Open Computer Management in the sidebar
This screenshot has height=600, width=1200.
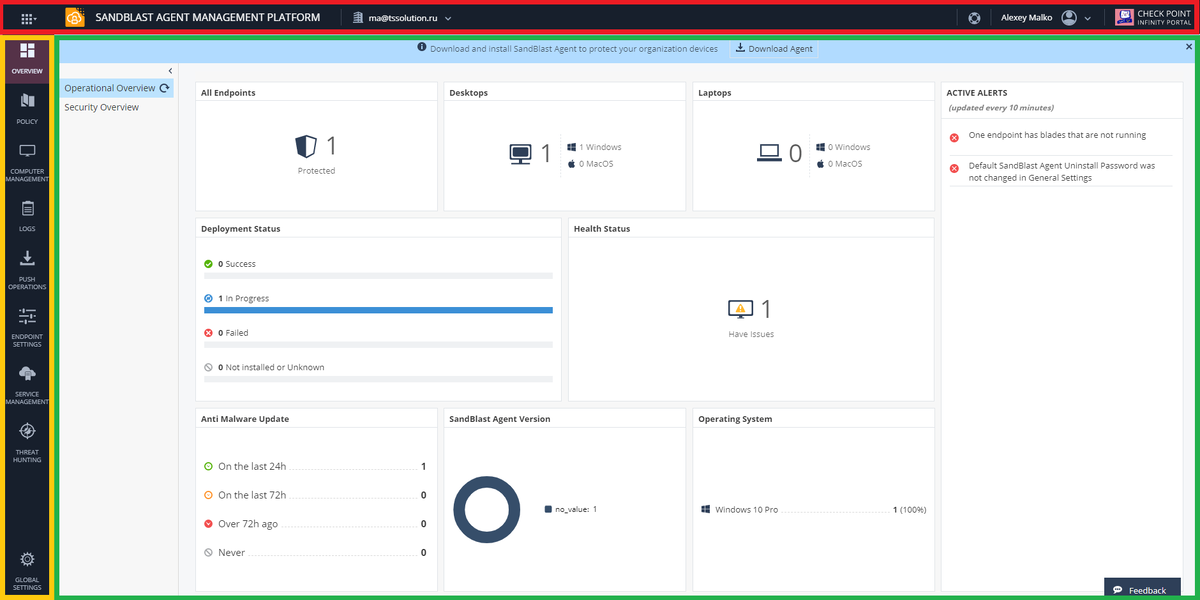click(x=28, y=163)
